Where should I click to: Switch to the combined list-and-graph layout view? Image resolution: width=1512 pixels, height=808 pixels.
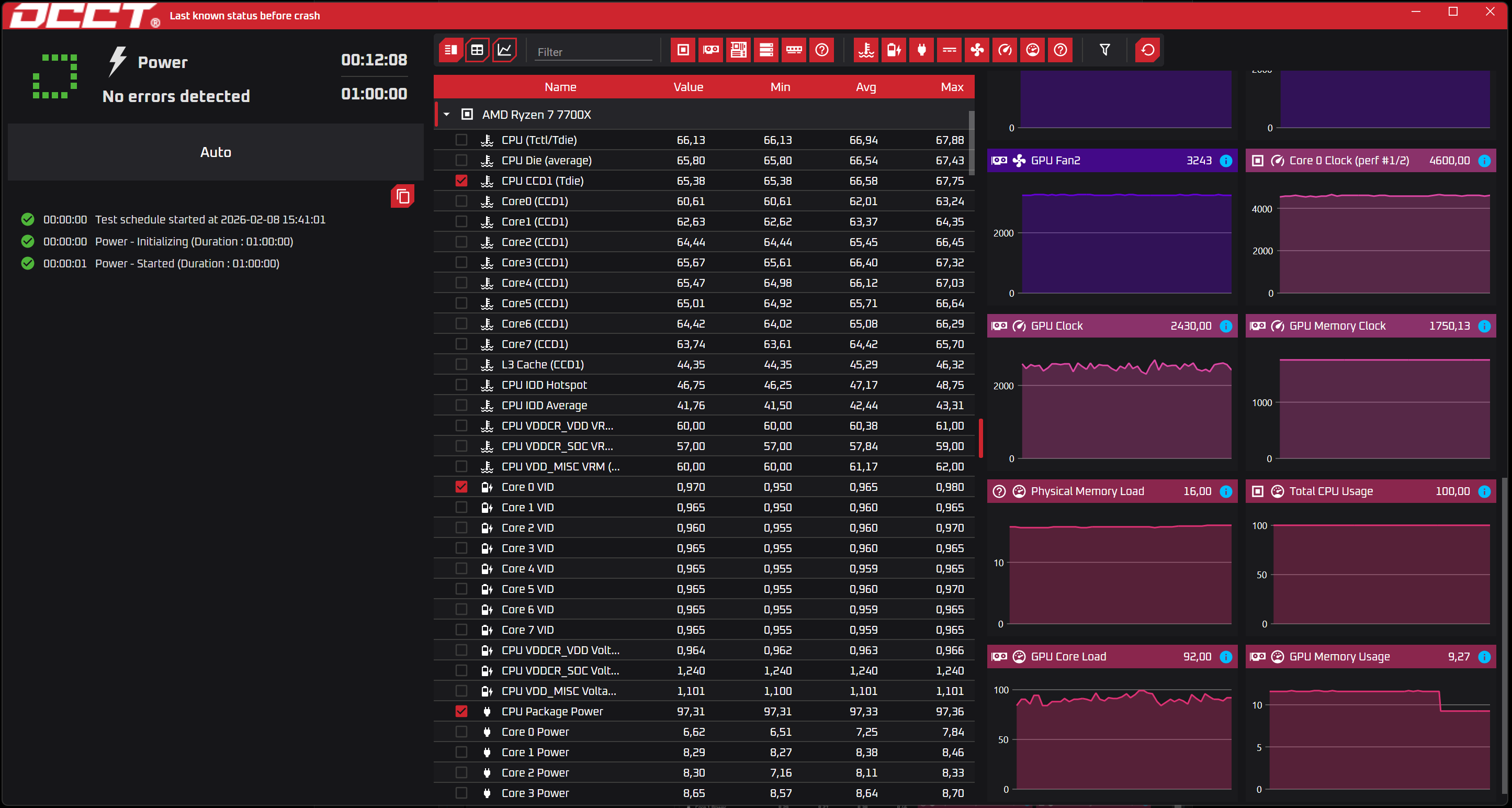coord(451,50)
